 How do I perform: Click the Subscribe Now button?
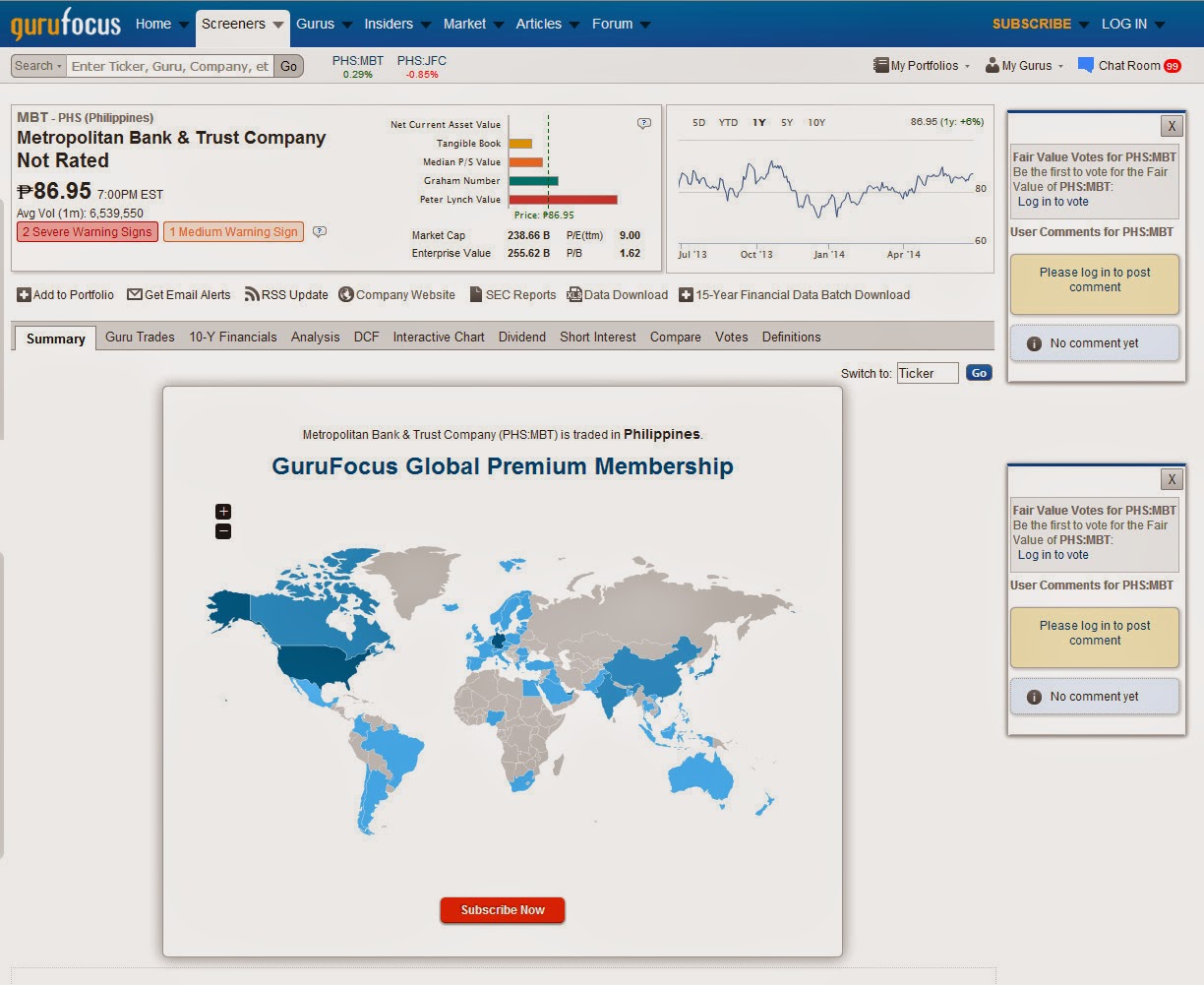click(x=503, y=910)
